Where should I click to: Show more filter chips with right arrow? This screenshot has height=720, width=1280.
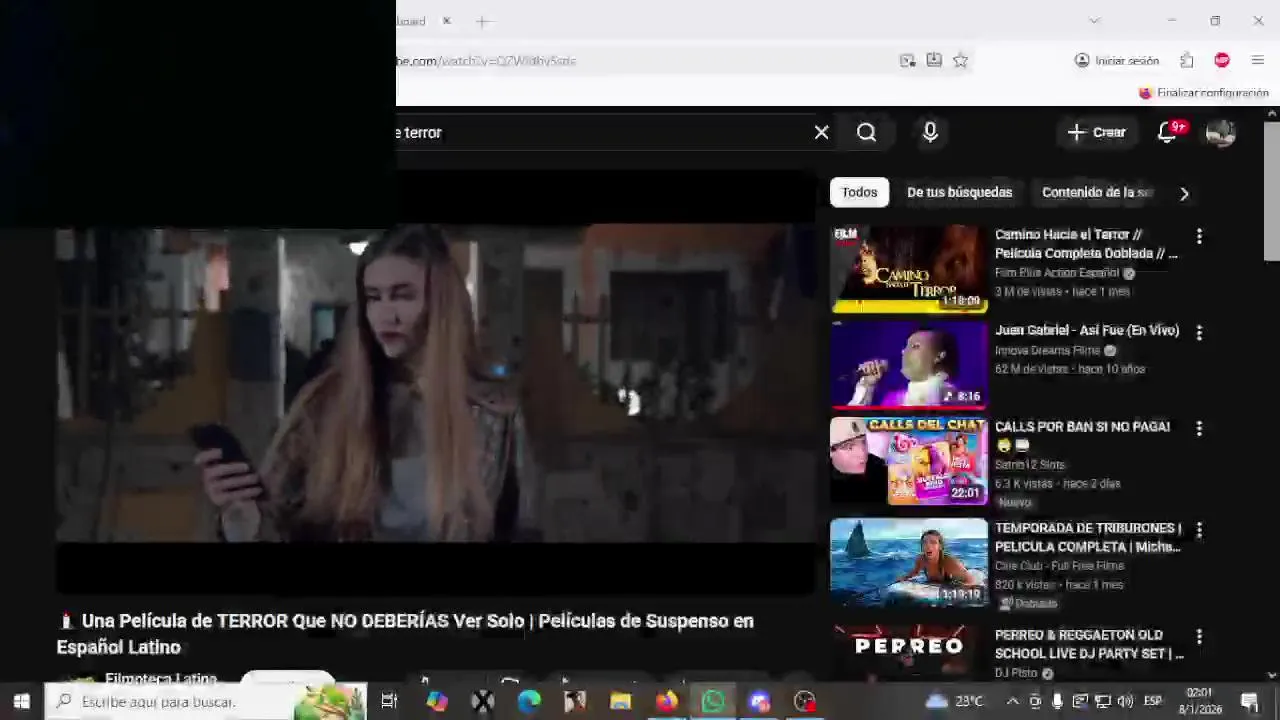point(1184,193)
